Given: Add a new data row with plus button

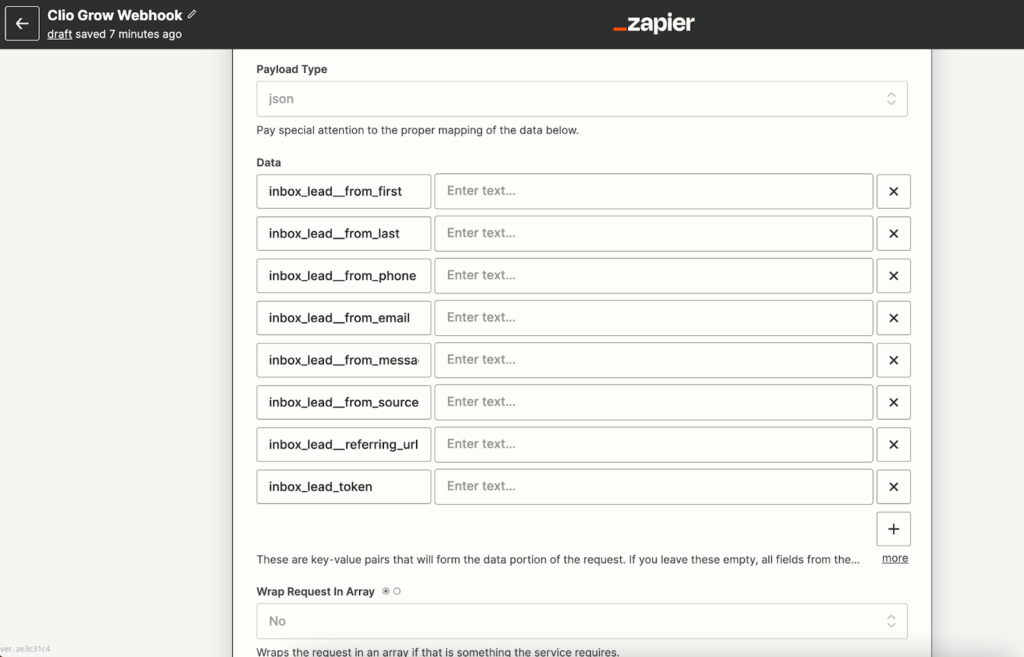Looking at the screenshot, I should point(893,529).
